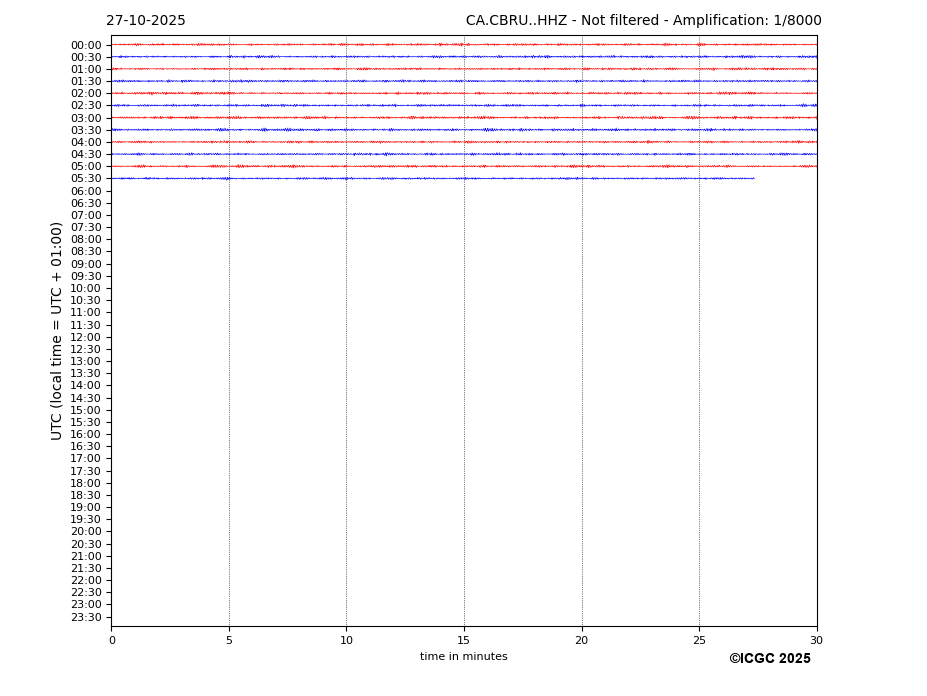Select the CA.CBRU..HHZ plot title
The height and width of the screenshot is (696, 927).
tap(643, 21)
